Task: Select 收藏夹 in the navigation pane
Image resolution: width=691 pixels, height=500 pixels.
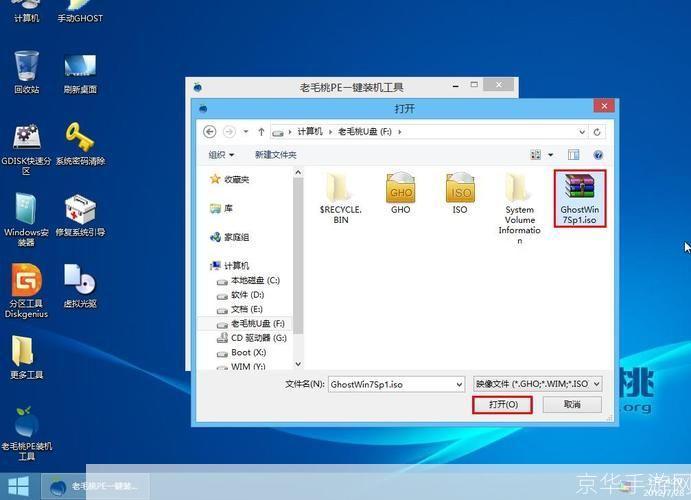Action: click(230, 179)
